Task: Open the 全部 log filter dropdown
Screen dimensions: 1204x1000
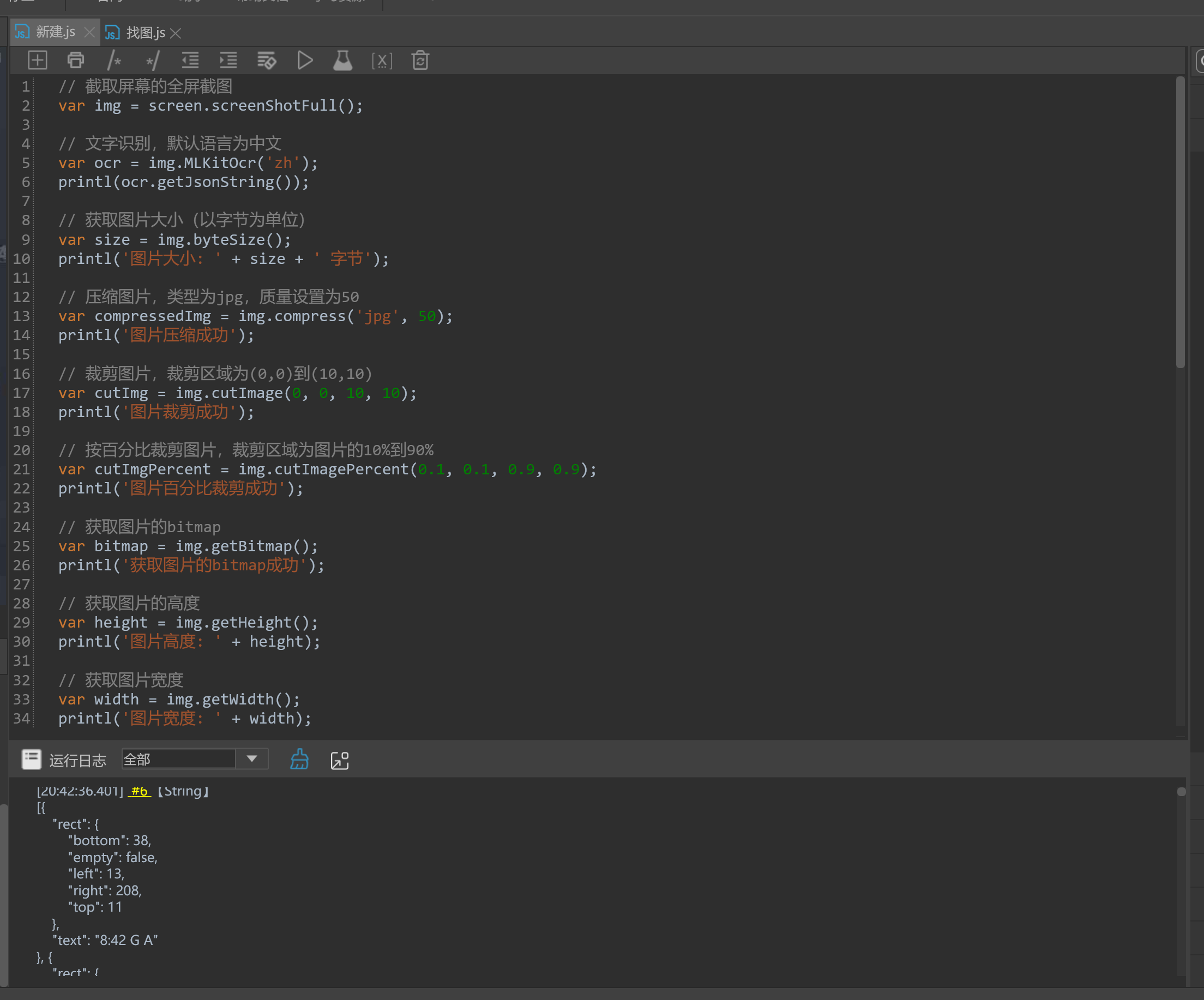Action: pos(252,759)
